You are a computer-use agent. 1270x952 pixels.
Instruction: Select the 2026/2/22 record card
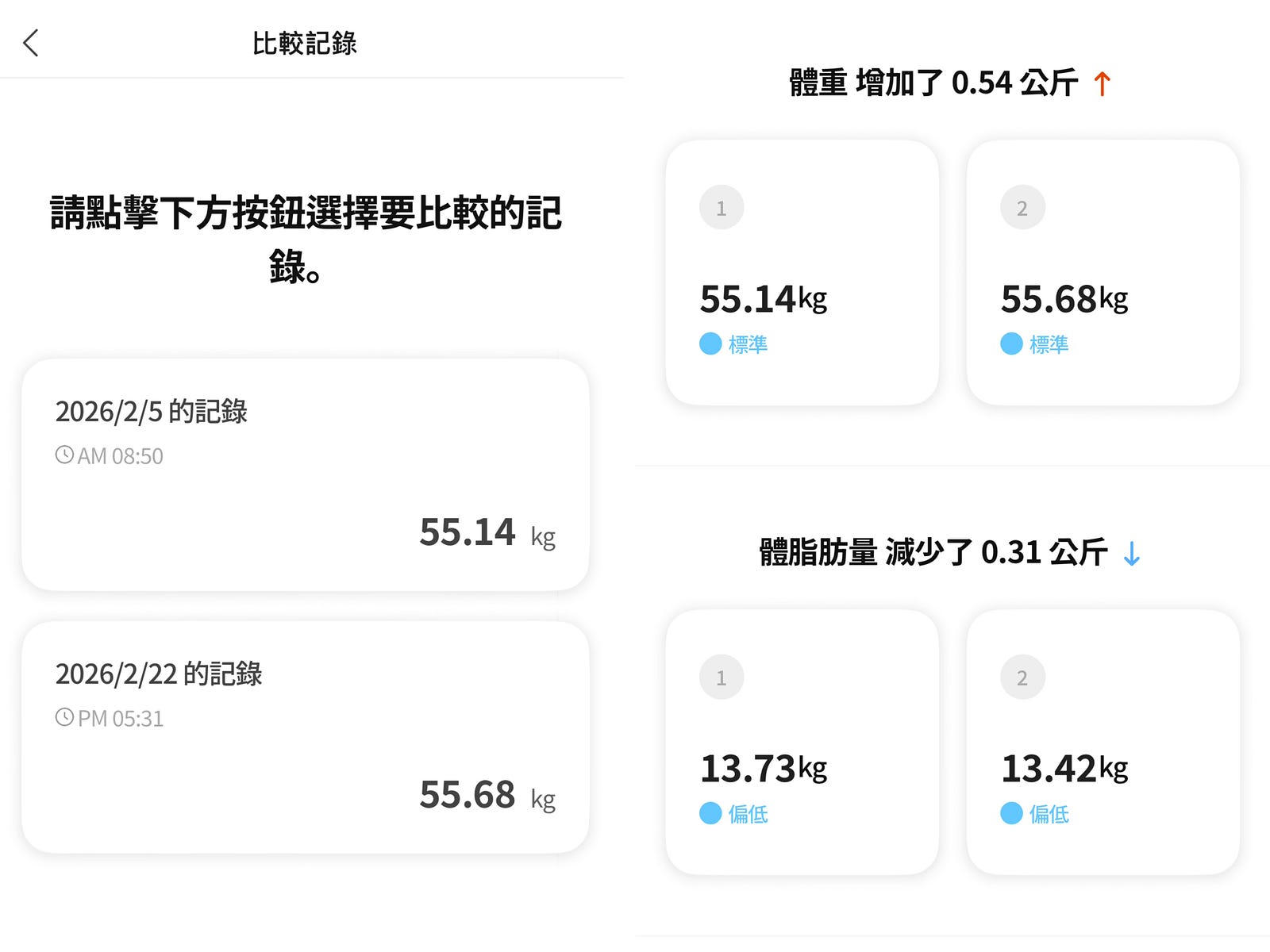[x=306, y=737]
